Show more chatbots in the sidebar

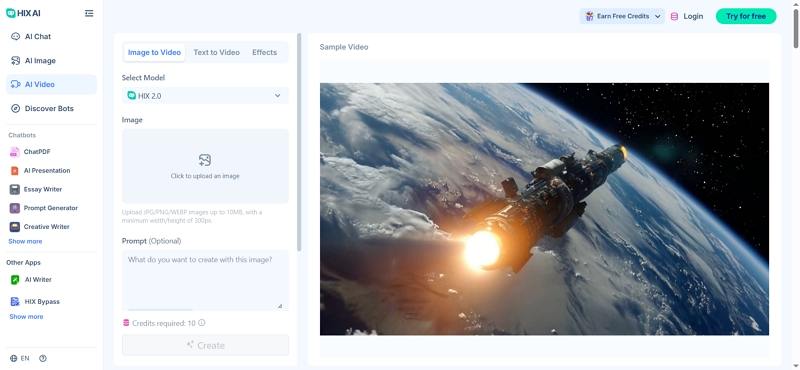pyautogui.click(x=26, y=241)
